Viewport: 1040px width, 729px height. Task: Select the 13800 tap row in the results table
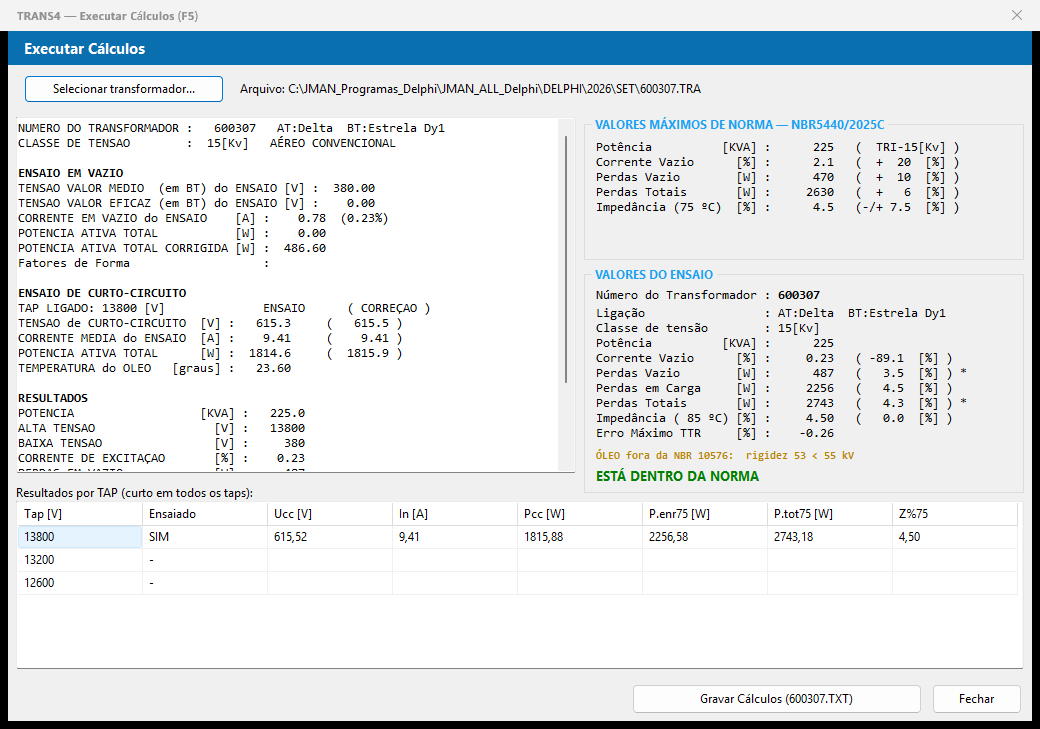pyautogui.click(x=517, y=537)
